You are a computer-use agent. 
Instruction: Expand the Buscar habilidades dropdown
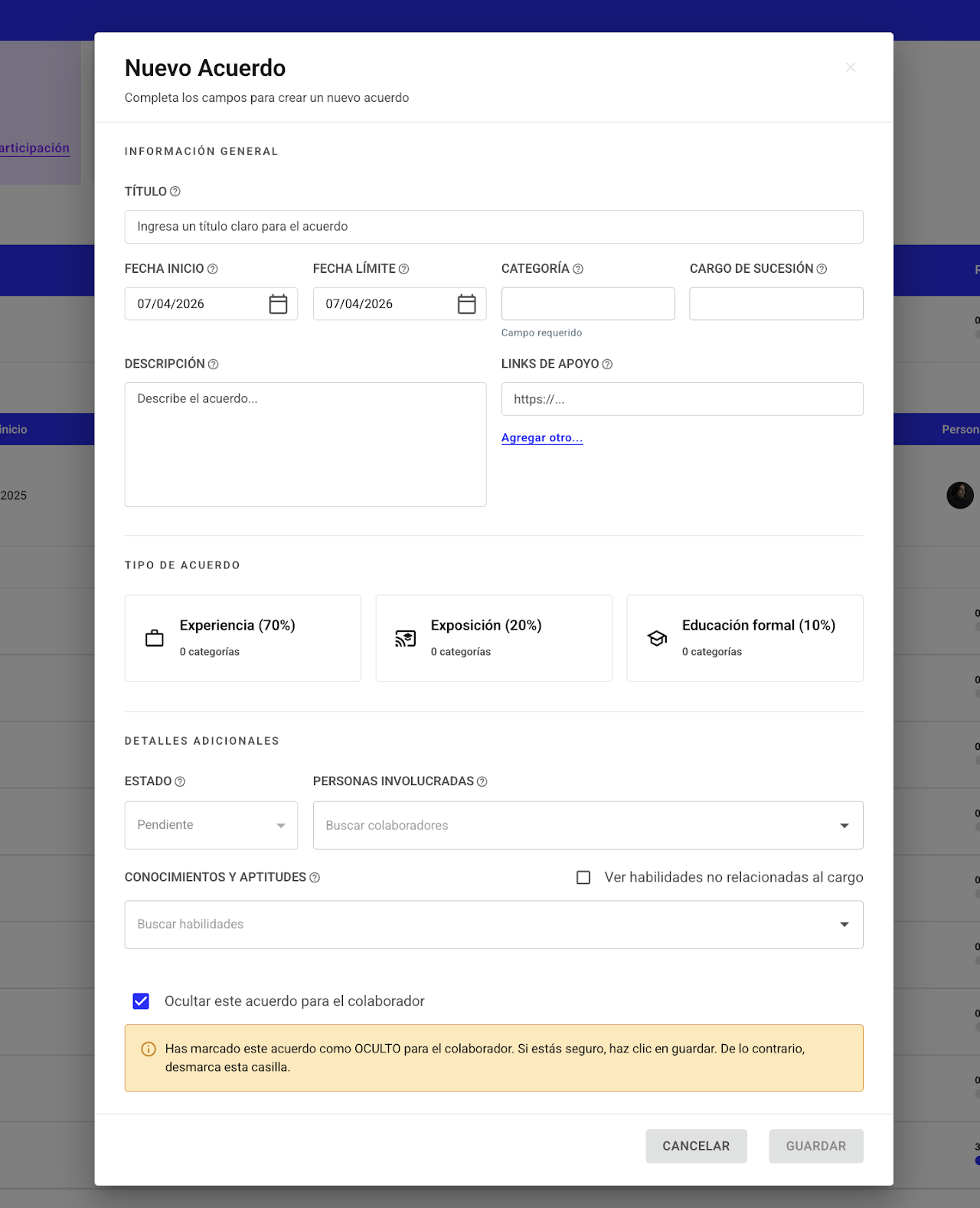844,925
